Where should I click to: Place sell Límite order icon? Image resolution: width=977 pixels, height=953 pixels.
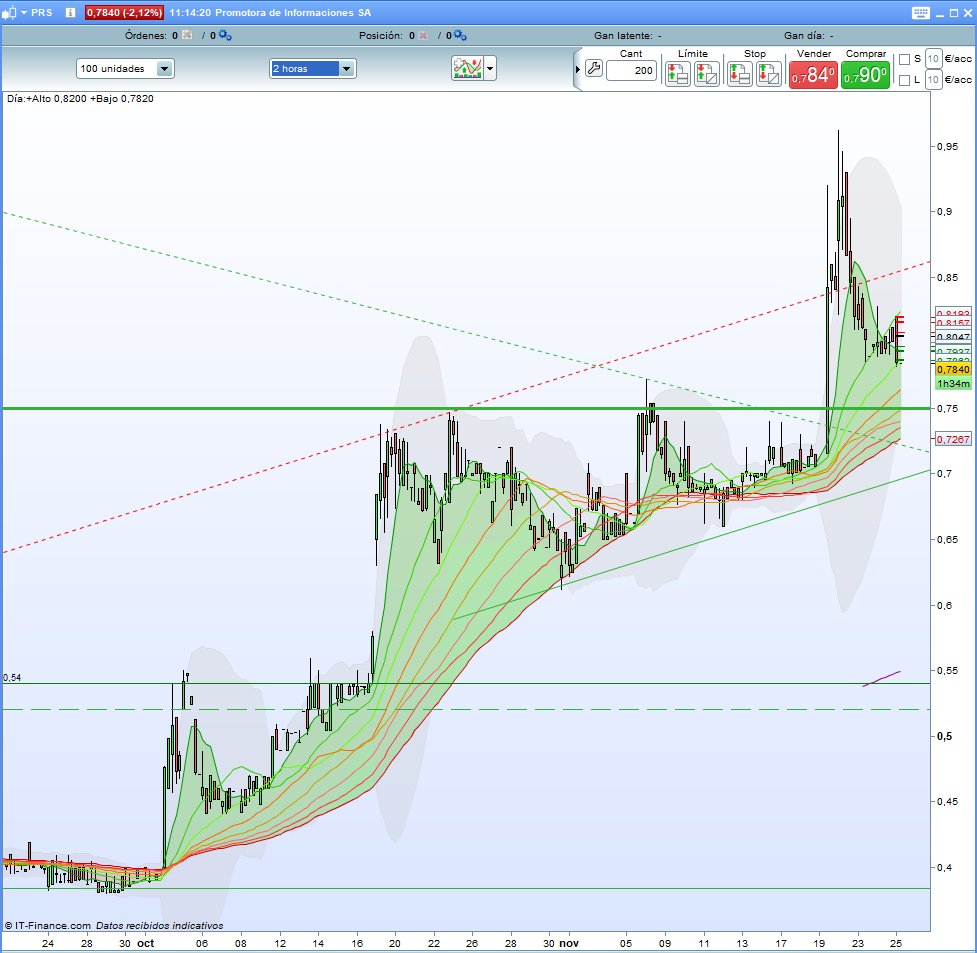point(707,74)
